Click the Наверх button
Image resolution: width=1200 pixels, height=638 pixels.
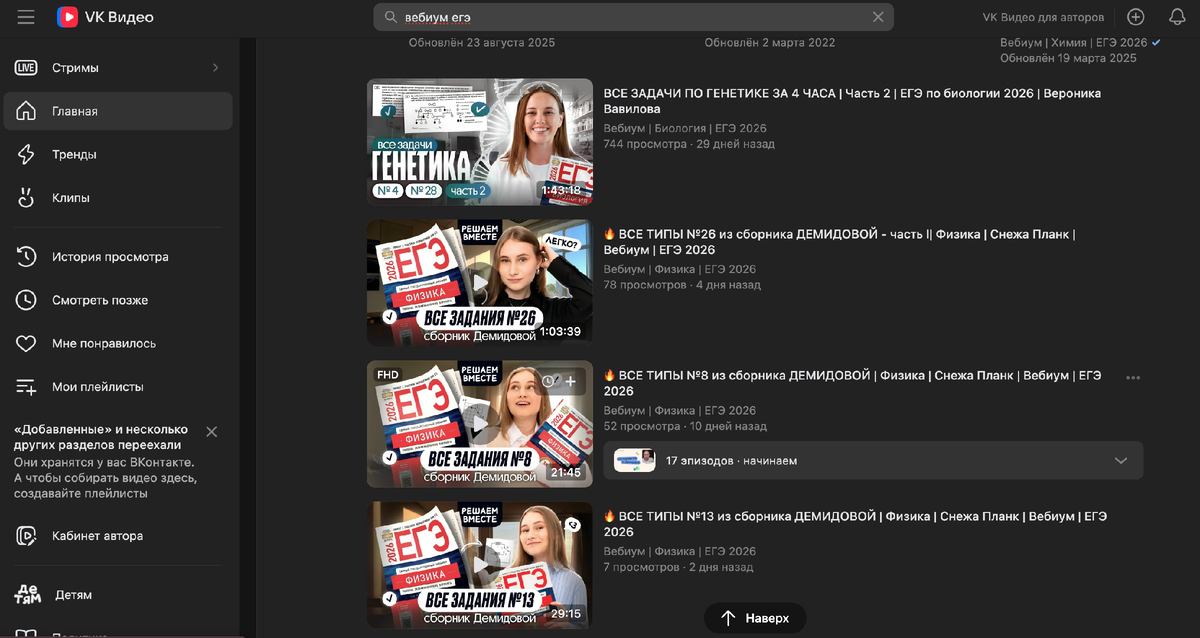tap(755, 618)
